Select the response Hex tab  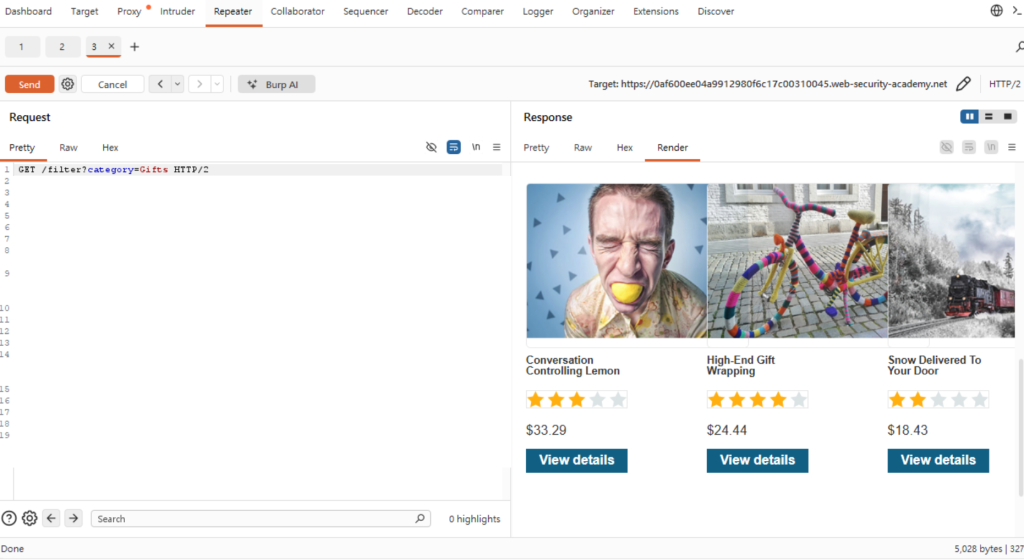[625, 148]
